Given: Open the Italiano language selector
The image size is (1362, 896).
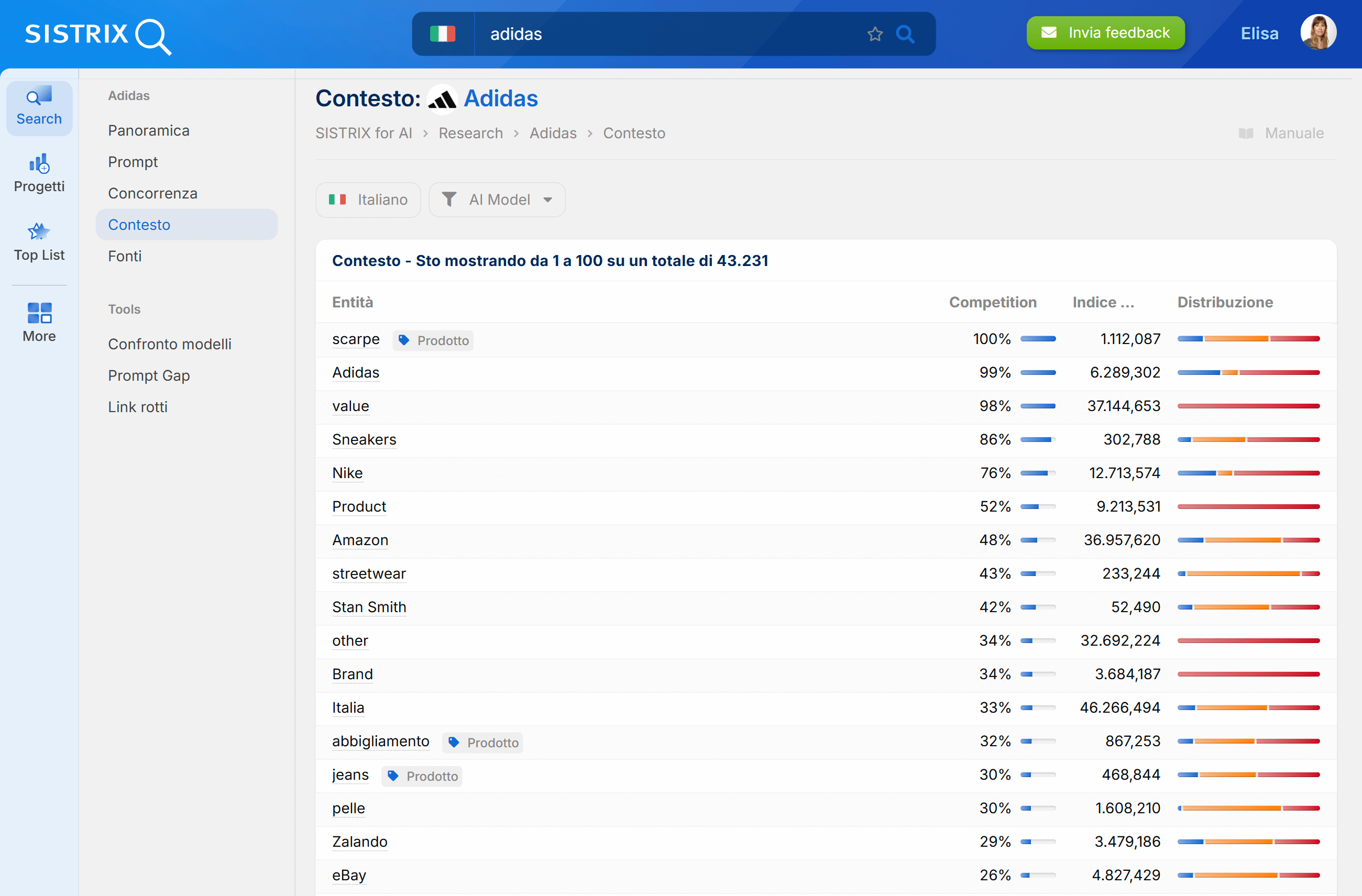Looking at the screenshot, I should [x=368, y=199].
